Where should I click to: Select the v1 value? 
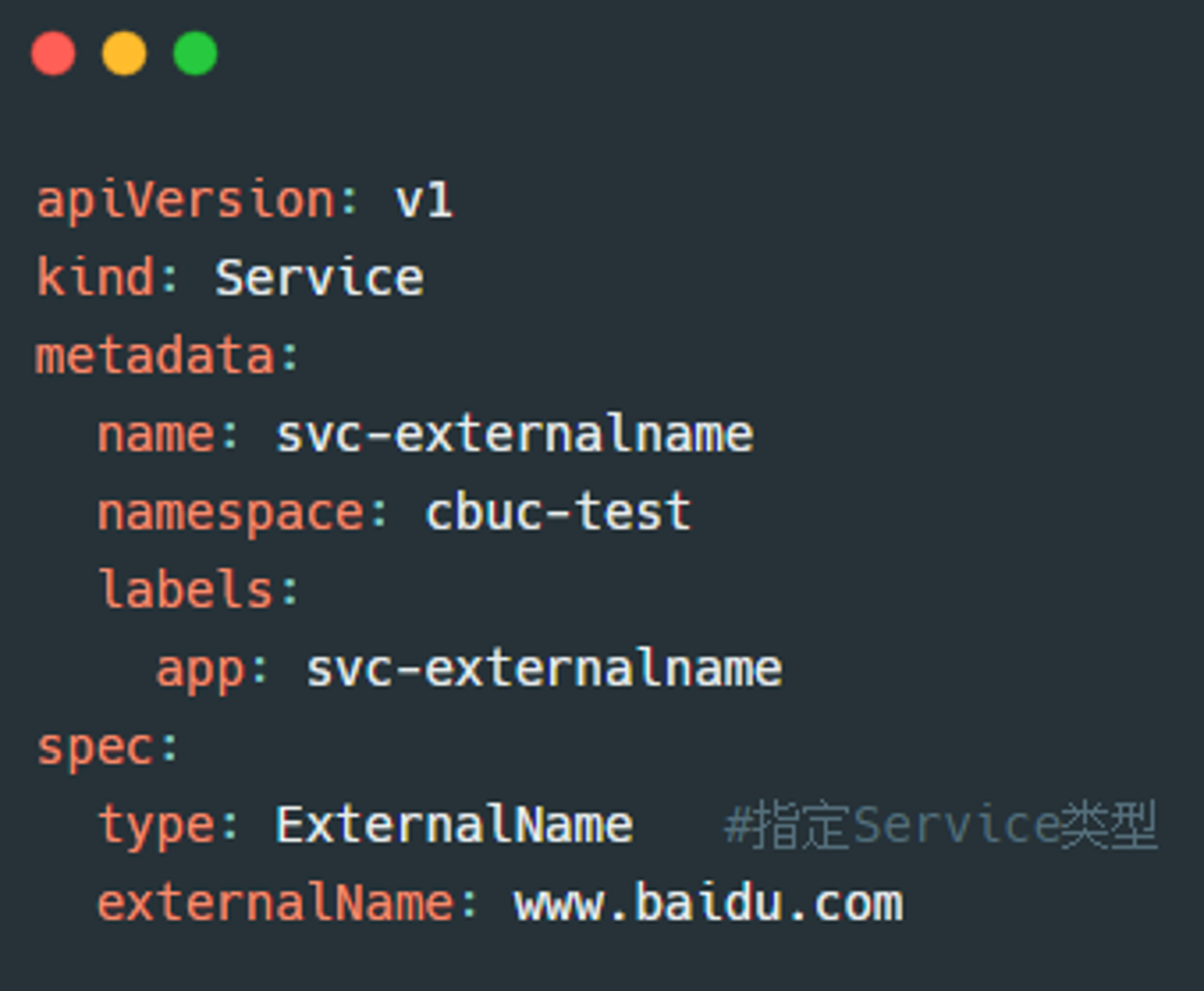point(423,201)
